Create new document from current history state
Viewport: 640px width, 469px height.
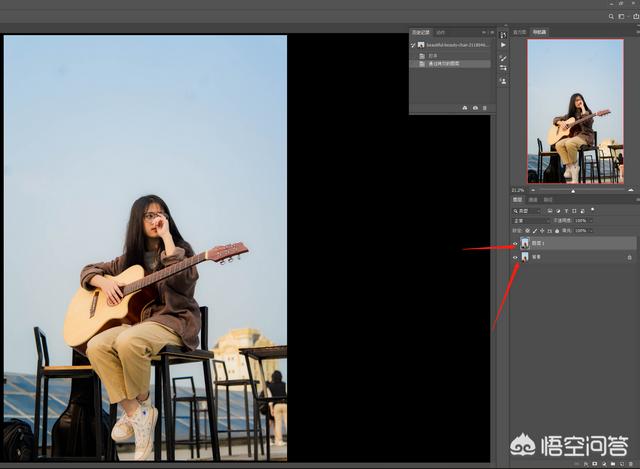coord(465,108)
